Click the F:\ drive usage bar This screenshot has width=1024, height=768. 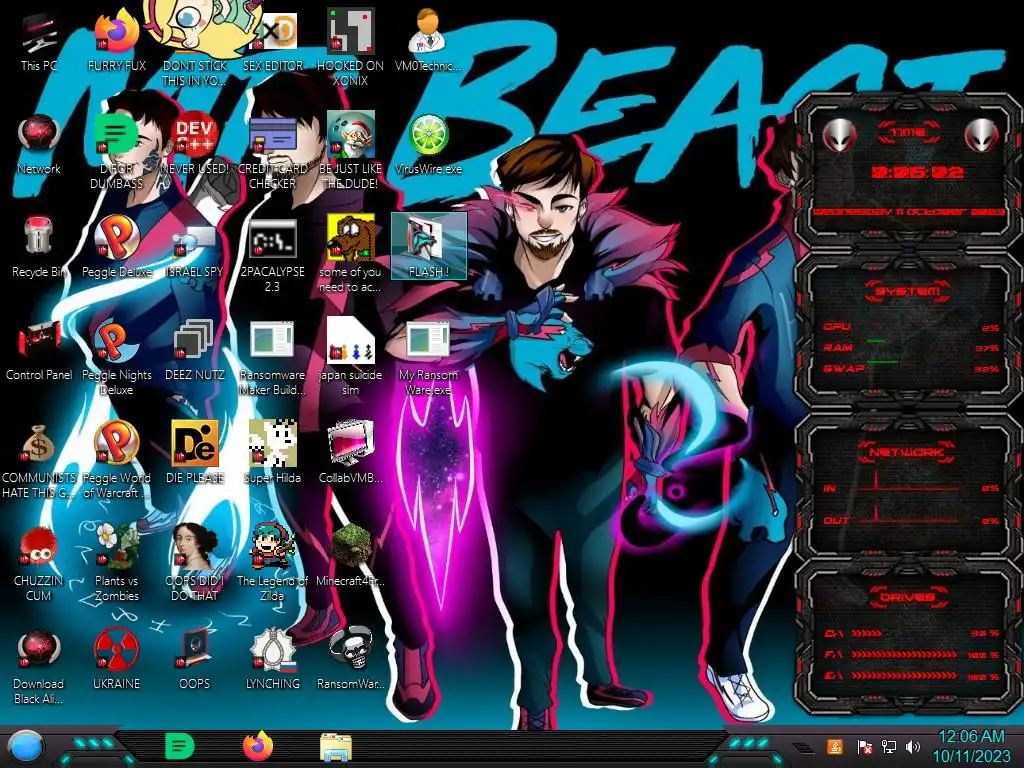(x=912, y=654)
